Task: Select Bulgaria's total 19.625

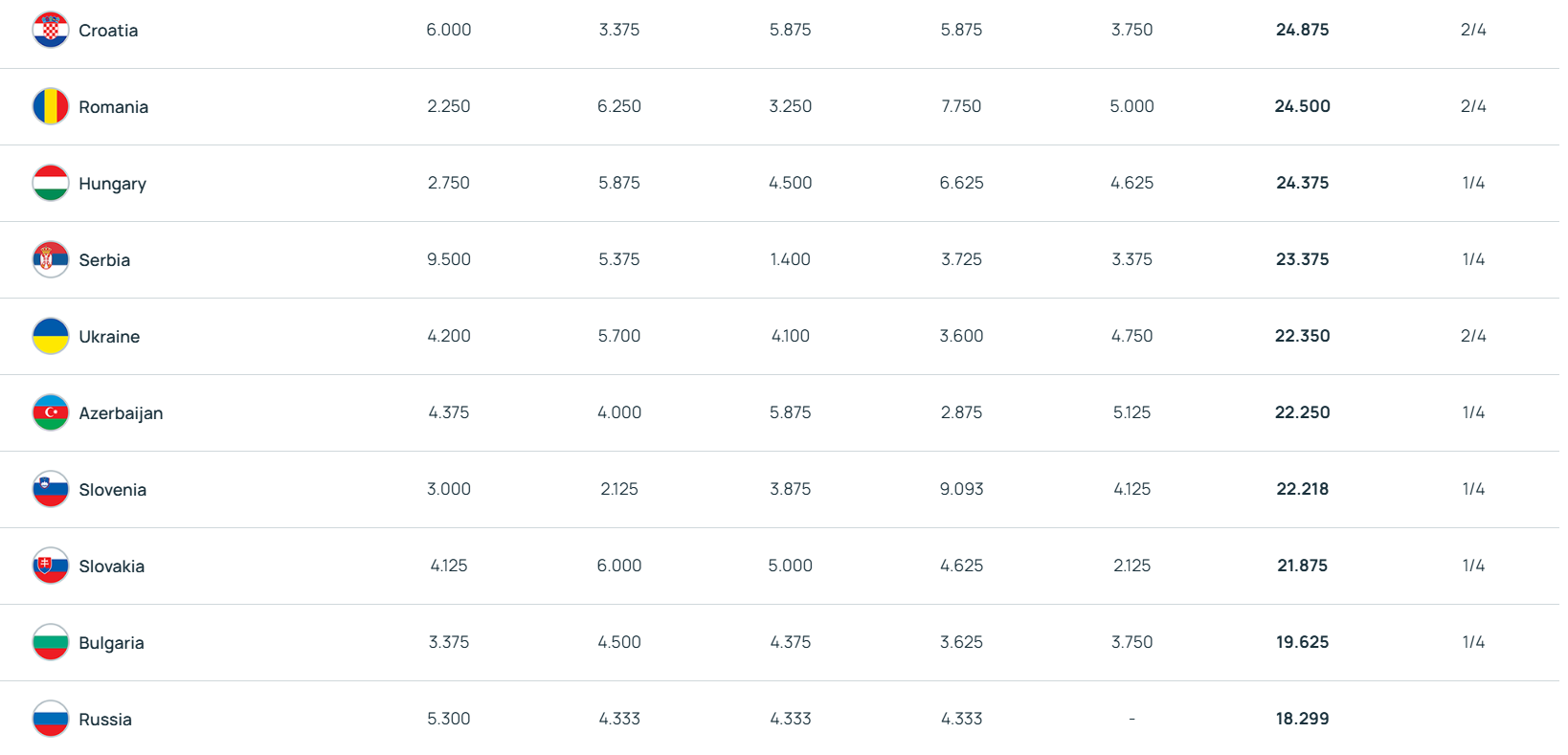Action: (1302, 642)
